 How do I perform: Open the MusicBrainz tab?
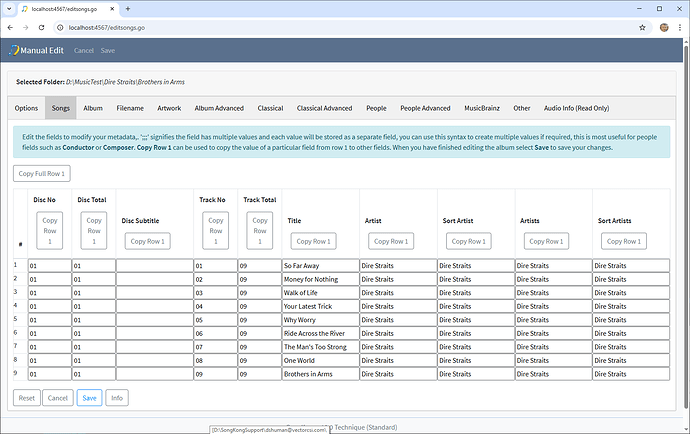[x=484, y=108]
